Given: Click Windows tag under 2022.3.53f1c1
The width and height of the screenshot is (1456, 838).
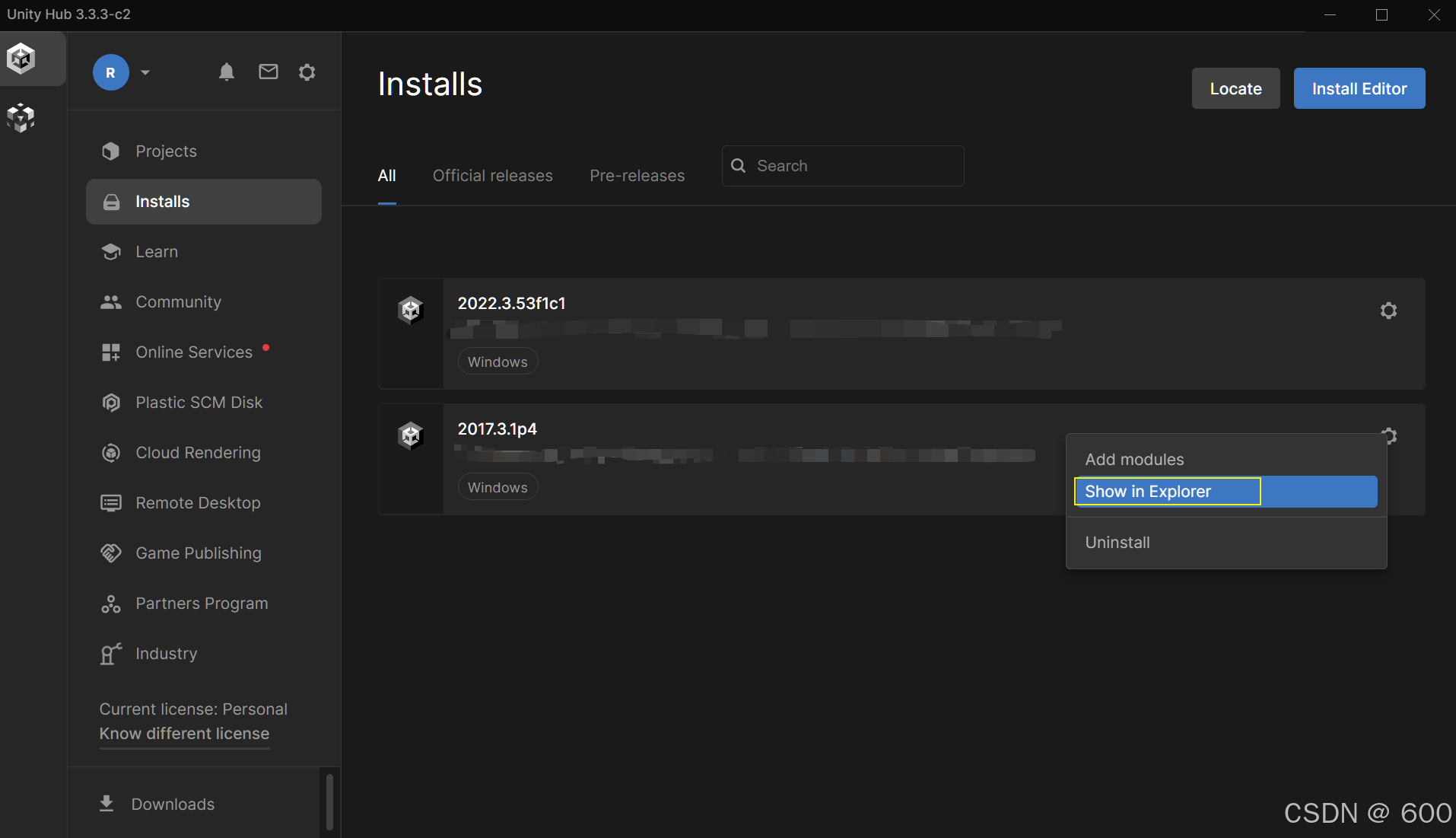Looking at the screenshot, I should 498,362.
